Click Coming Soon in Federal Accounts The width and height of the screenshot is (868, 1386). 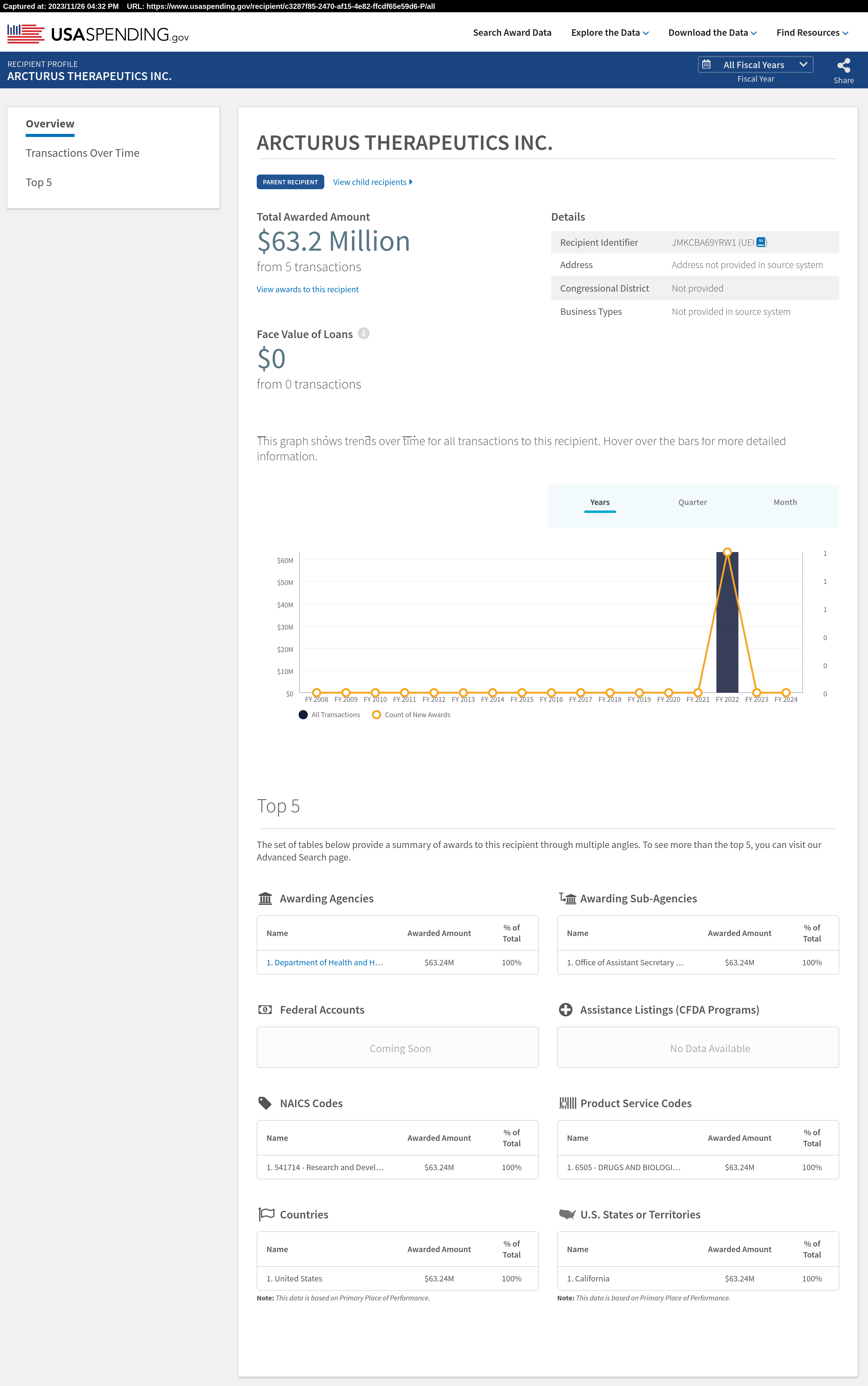tap(400, 1049)
